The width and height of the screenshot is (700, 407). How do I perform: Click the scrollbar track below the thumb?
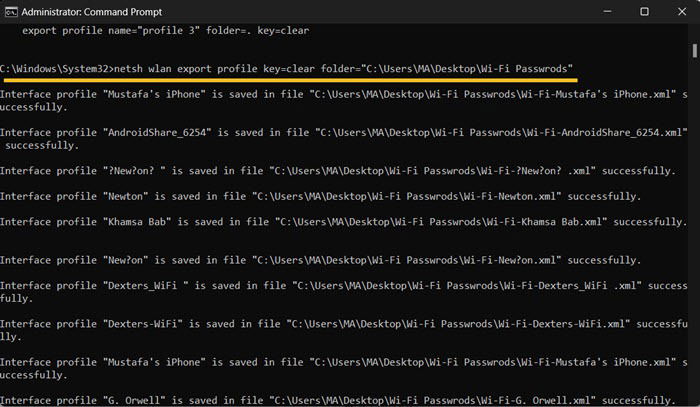(x=695, y=232)
